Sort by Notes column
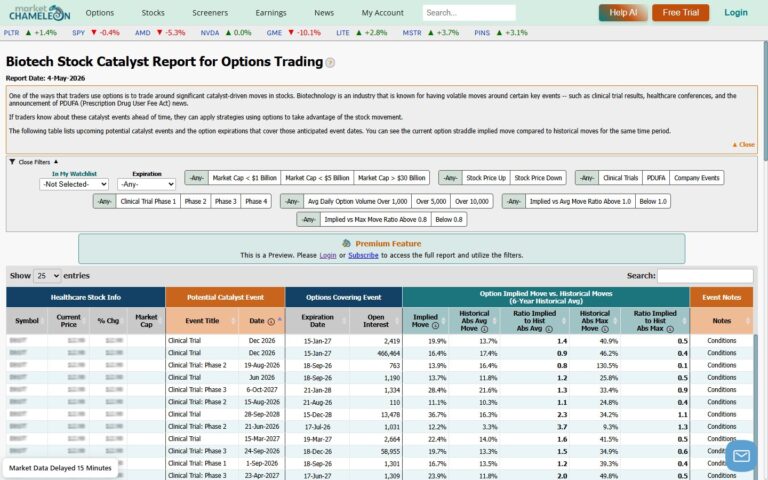768x480 pixels. tap(721, 321)
